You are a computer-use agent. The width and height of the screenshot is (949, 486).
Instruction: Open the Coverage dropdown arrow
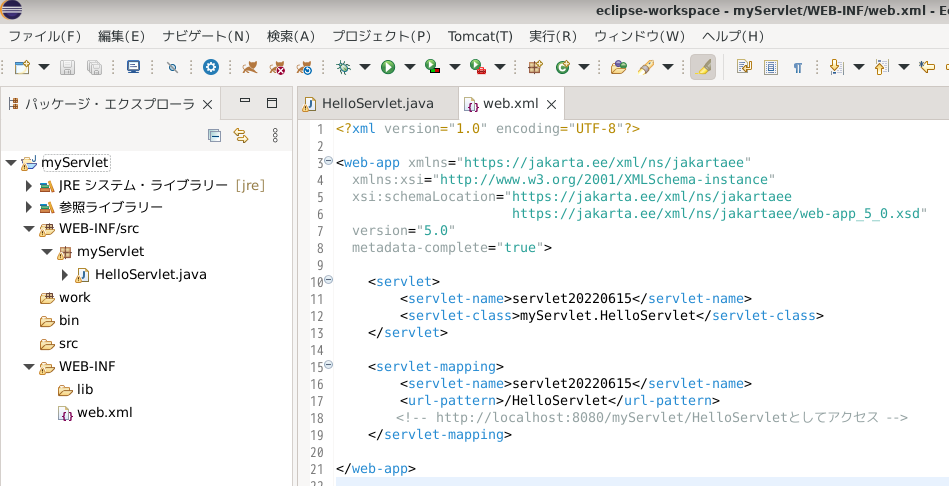tap(455, 67)
